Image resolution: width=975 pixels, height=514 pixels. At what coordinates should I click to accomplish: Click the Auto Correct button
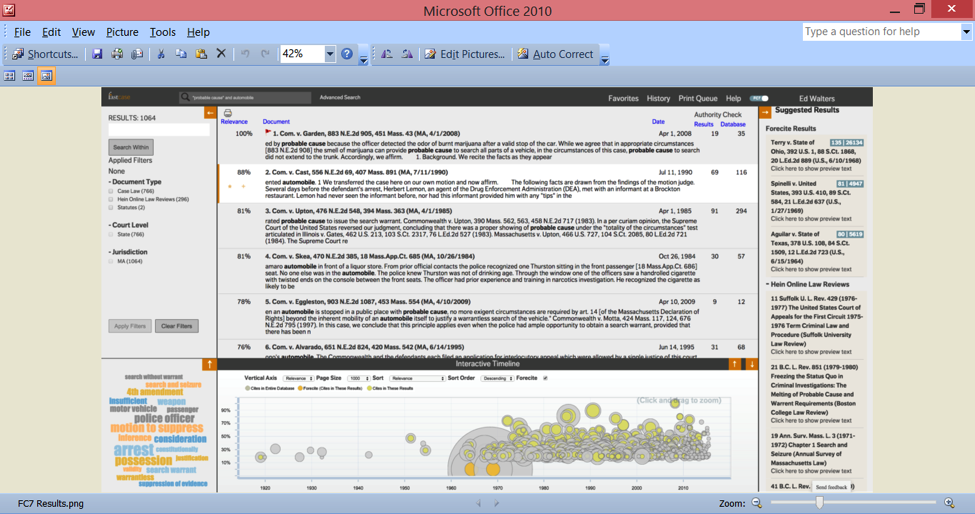(x=555, y=54)
